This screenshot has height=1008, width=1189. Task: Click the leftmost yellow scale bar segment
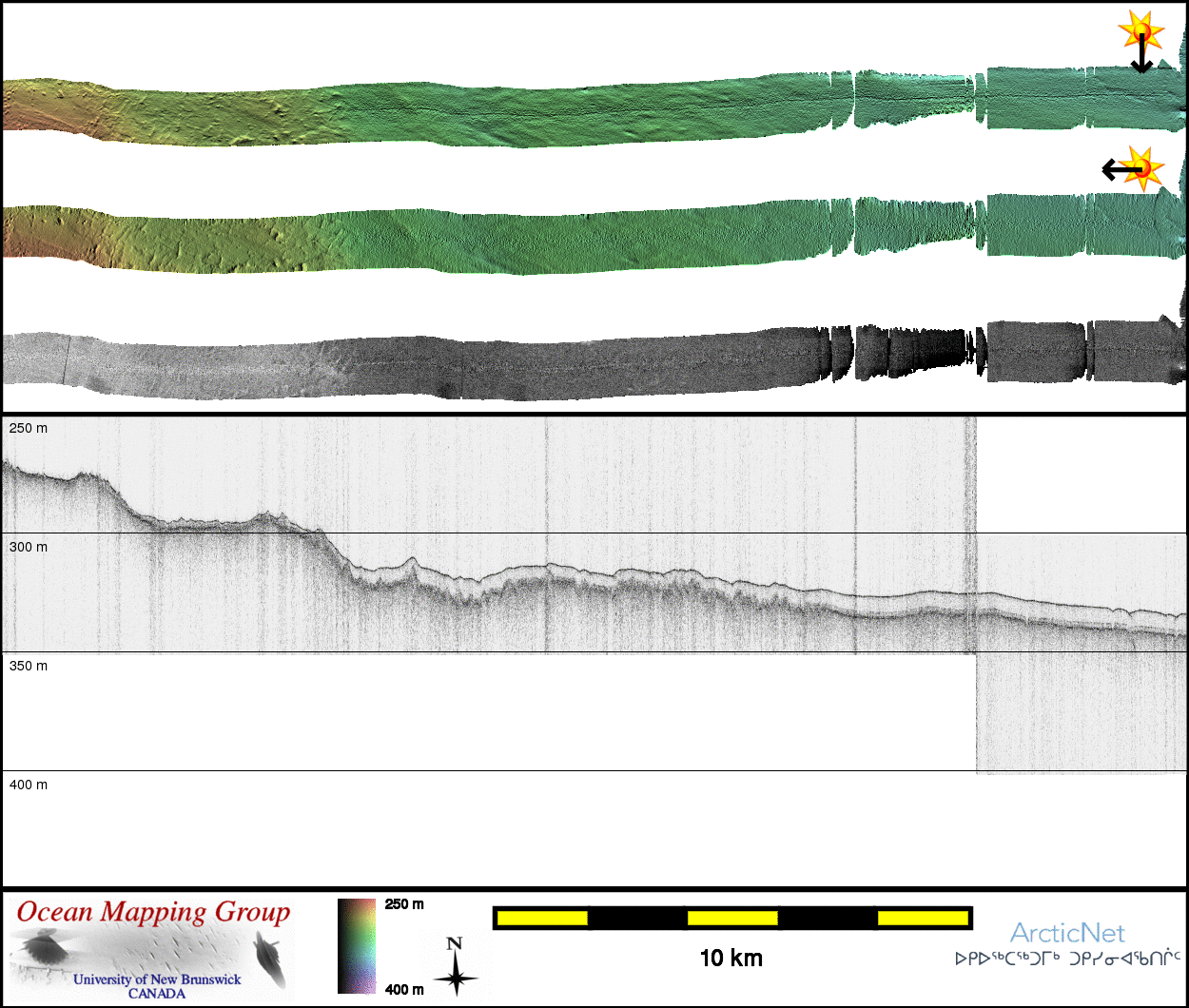[x=541, y=918]
